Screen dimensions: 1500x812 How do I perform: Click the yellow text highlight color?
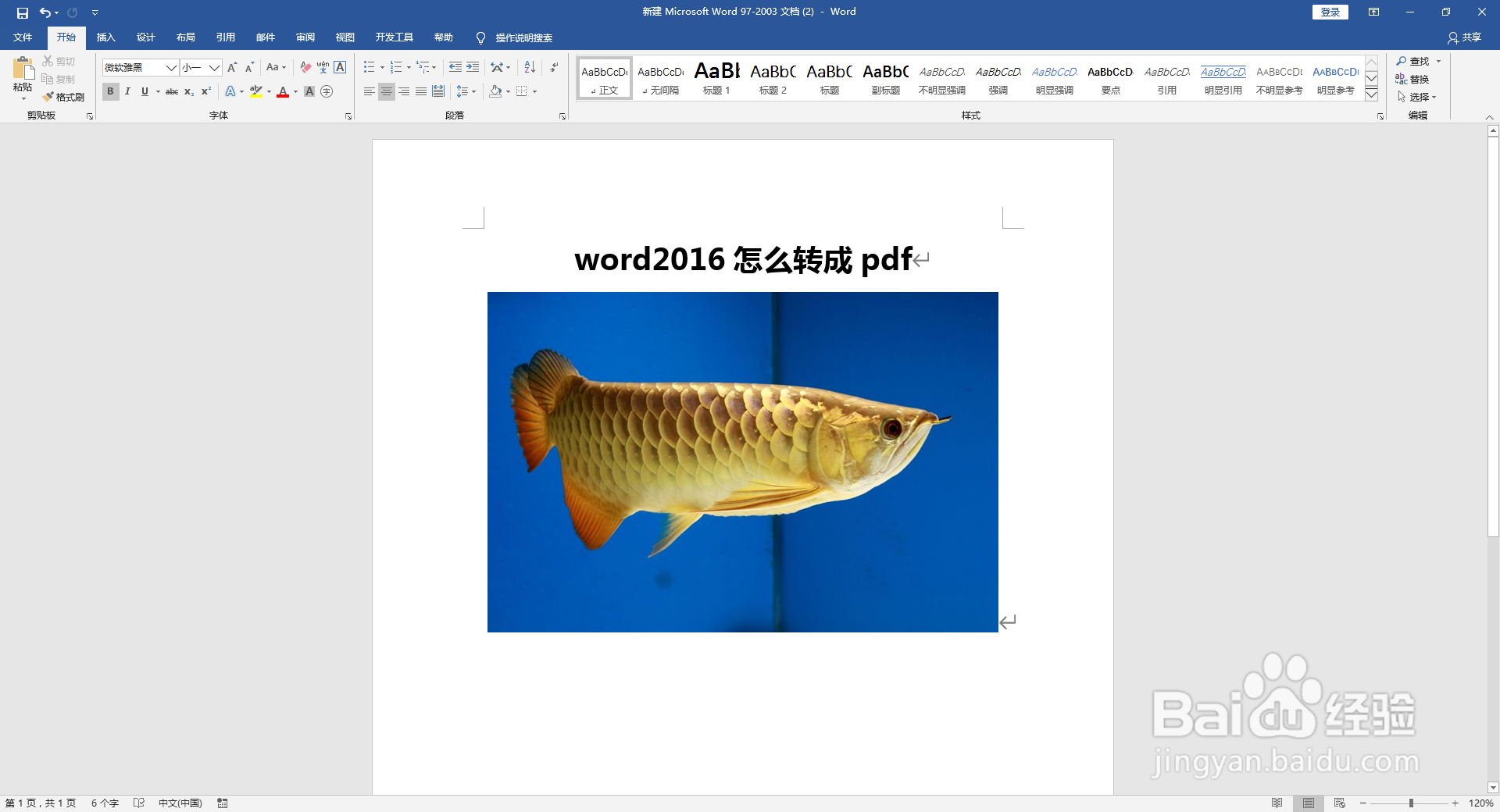(x=256, y=91)
